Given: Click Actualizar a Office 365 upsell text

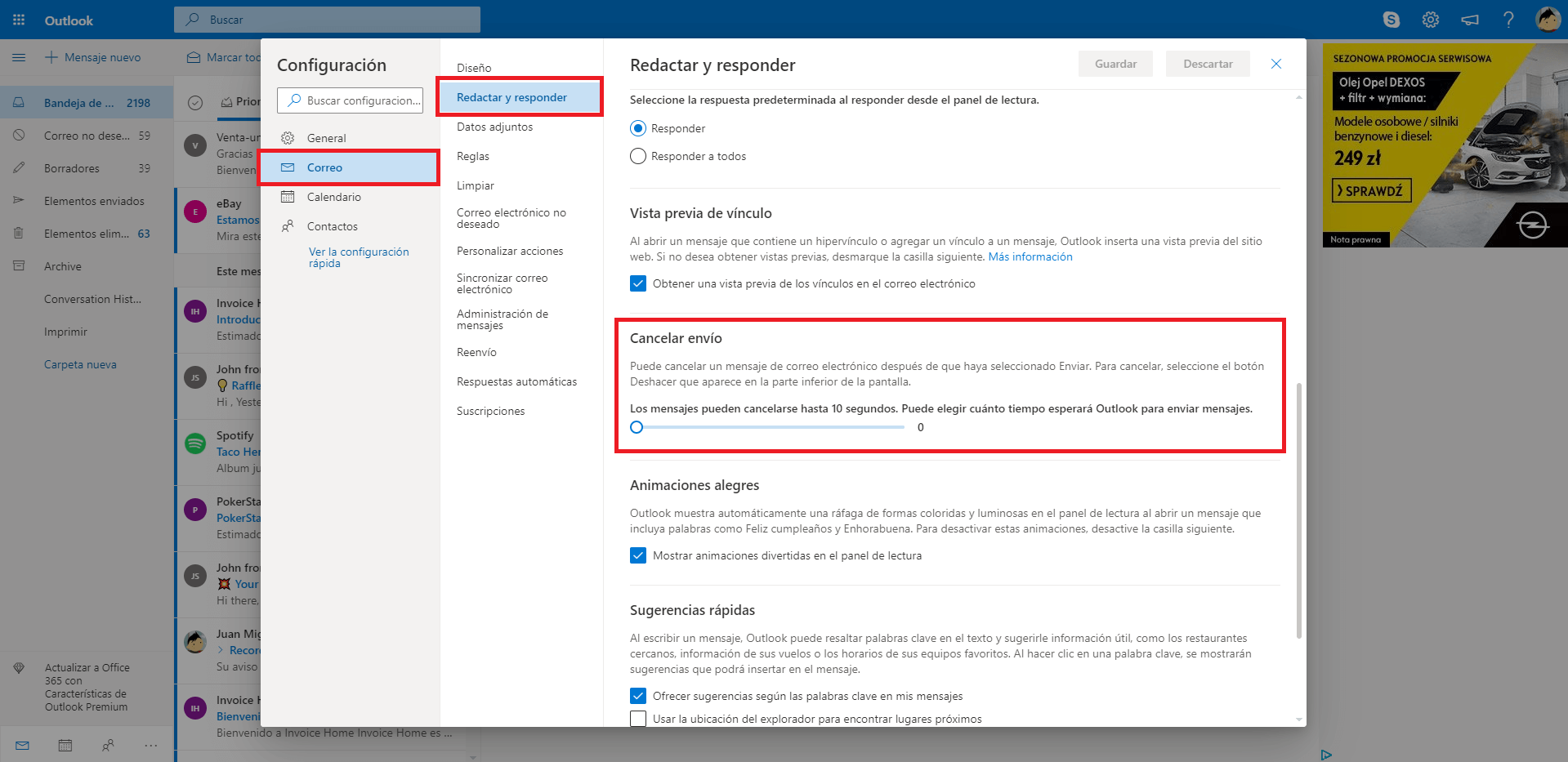Looking at the screenshot, I should coord(87,687).
